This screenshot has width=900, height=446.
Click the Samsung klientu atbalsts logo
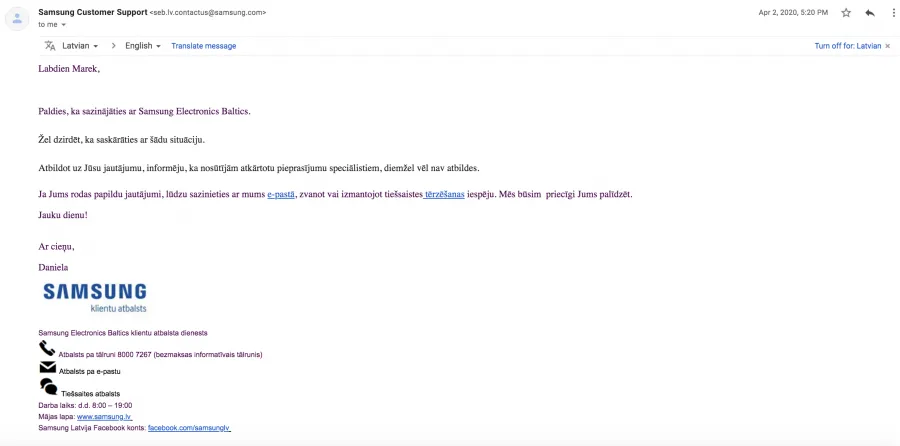click(x=95, y=297)
